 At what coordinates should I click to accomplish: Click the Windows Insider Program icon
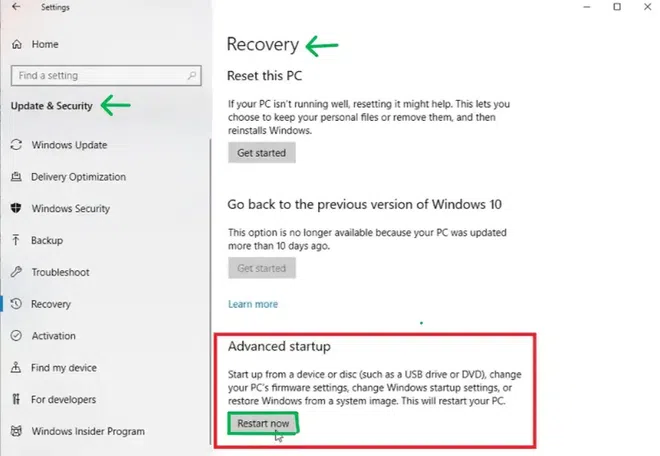pyautogui.click(x=16, y=432)
